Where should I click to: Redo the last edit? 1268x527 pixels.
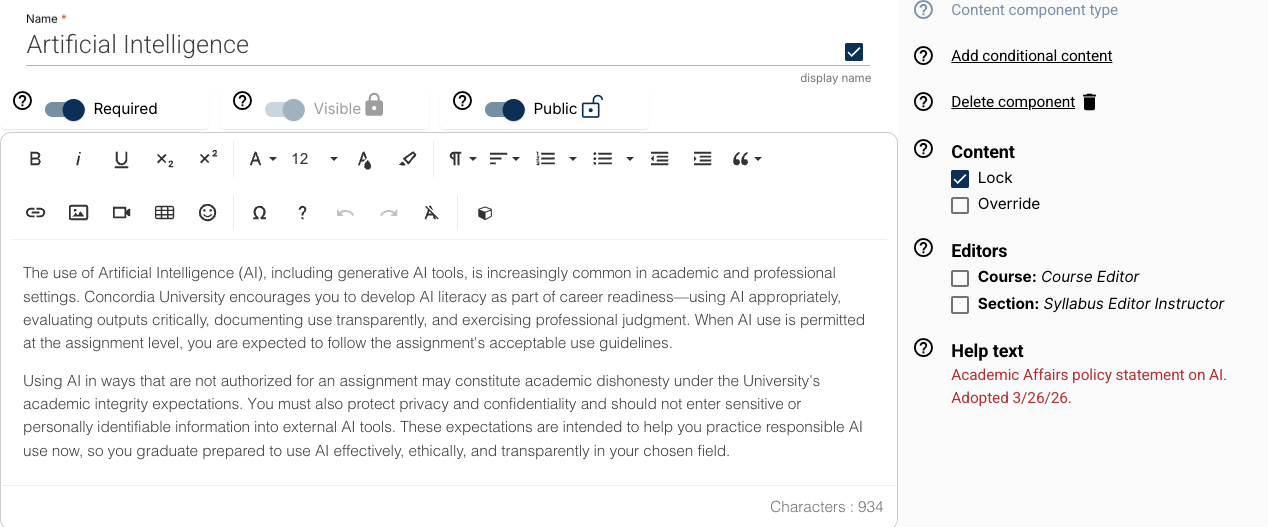click(389, 212)
